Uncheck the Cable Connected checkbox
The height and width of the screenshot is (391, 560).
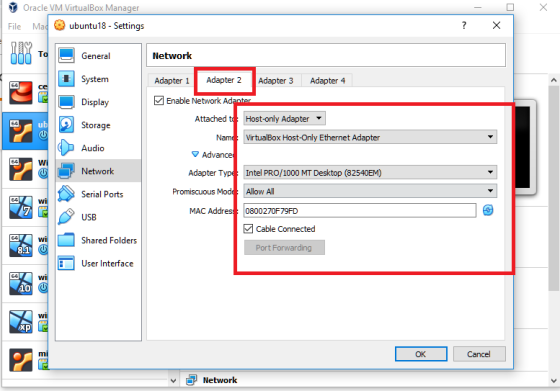248,229
